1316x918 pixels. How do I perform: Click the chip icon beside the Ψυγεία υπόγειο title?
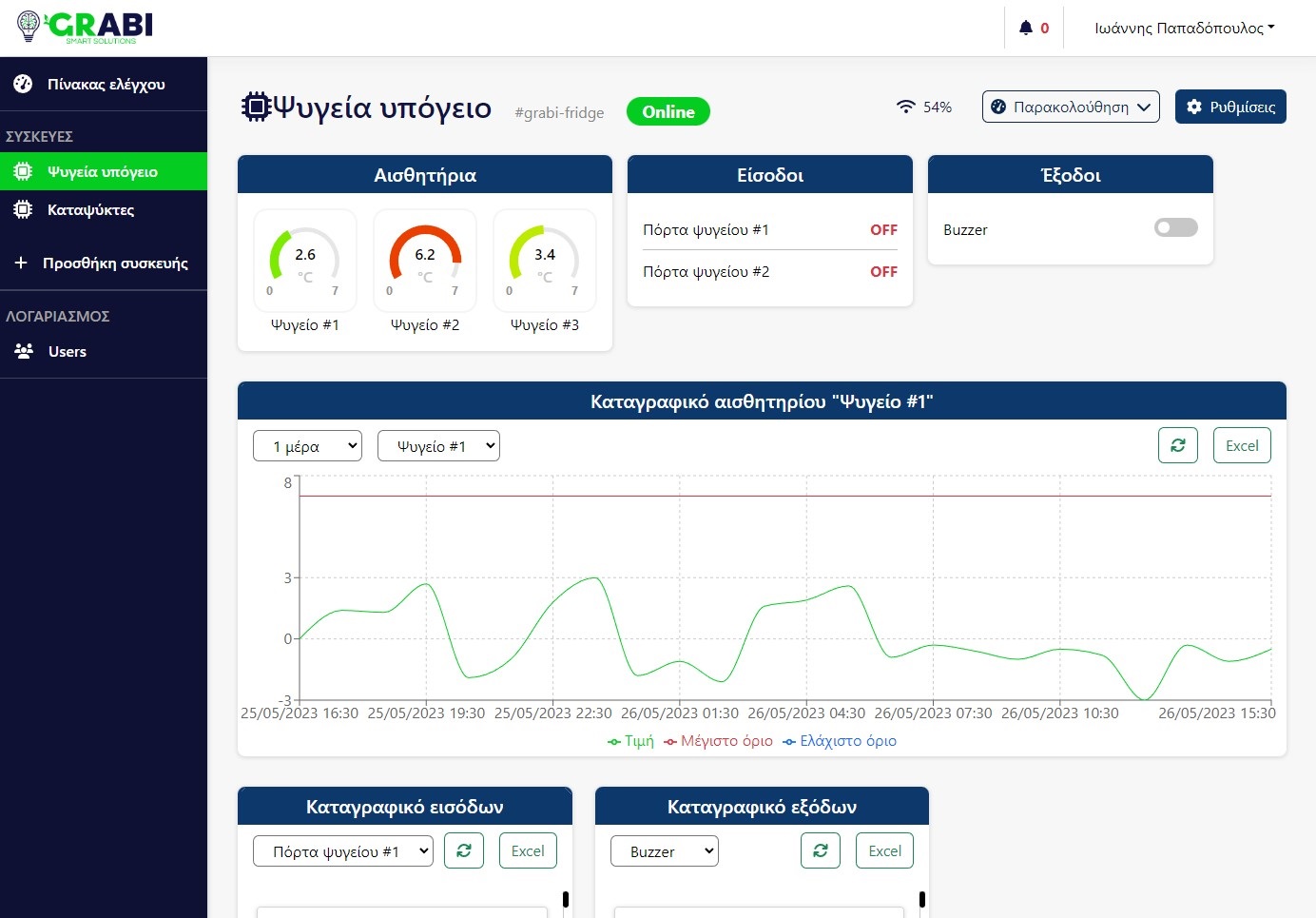pyautogui.click(x=256, y=107)
